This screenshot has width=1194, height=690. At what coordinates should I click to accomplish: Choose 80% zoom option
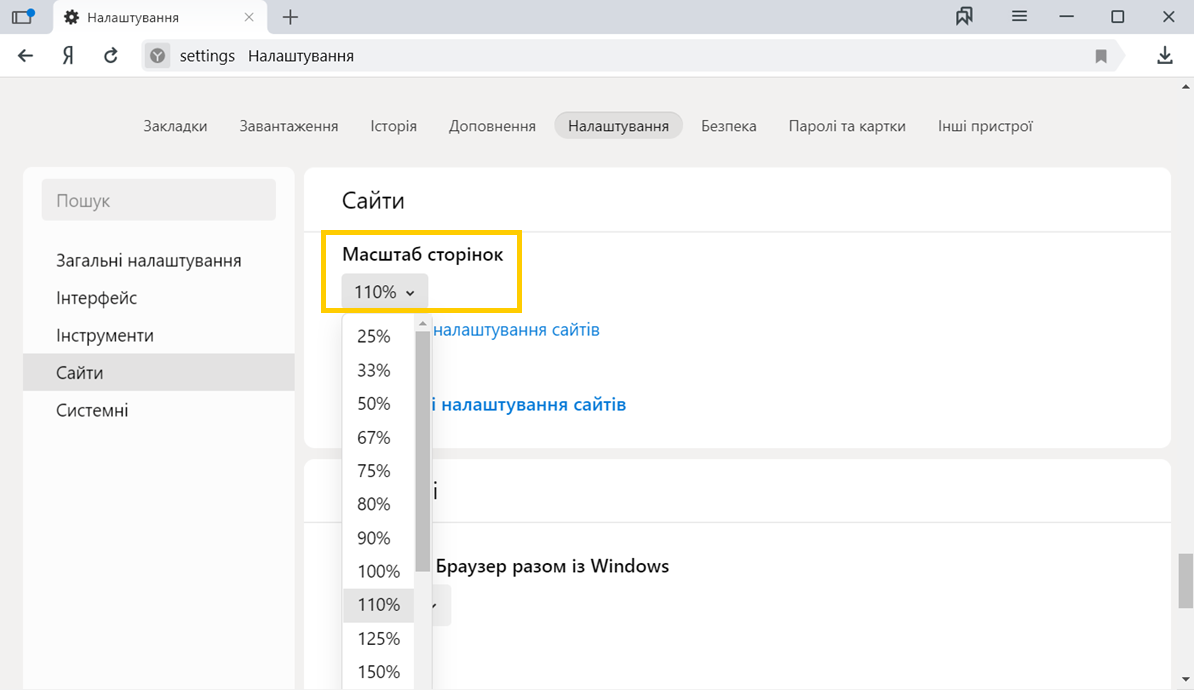[x=378, y=504]
